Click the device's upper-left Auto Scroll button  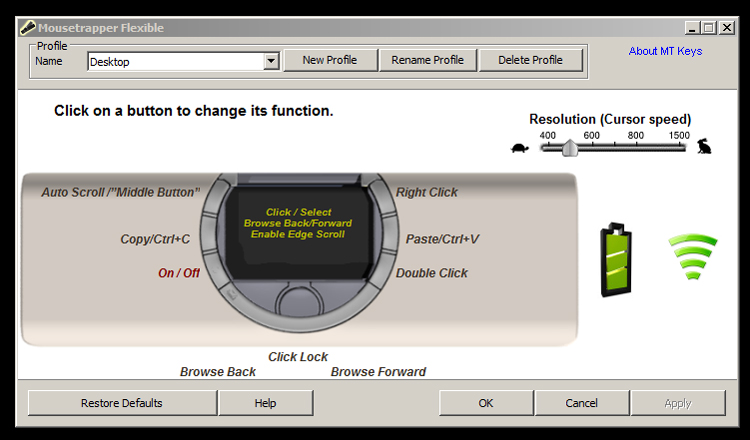218,195
